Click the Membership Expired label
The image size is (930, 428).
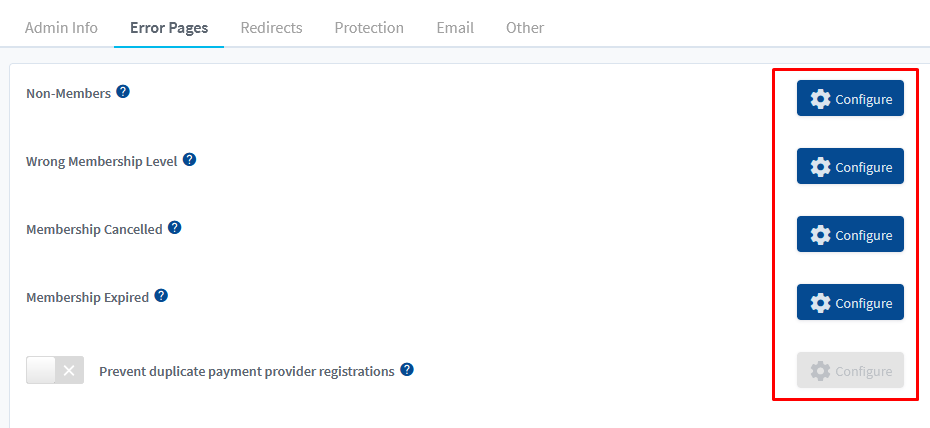[87, 297]
